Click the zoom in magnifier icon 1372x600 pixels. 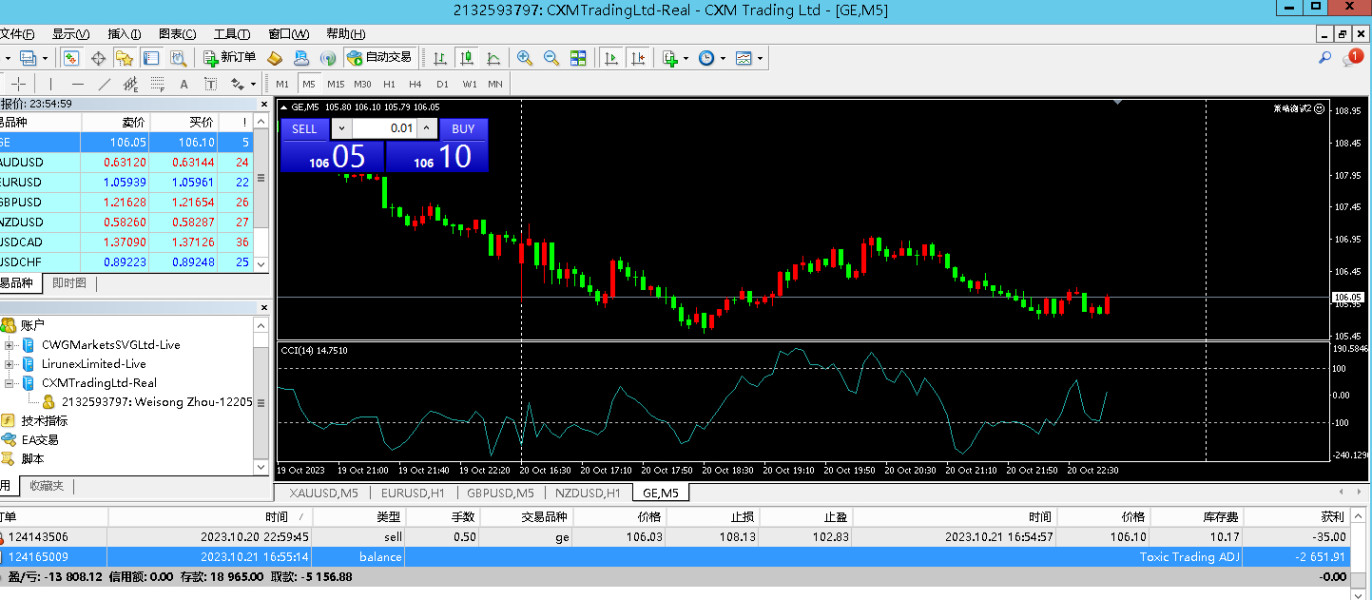[525, 58]
